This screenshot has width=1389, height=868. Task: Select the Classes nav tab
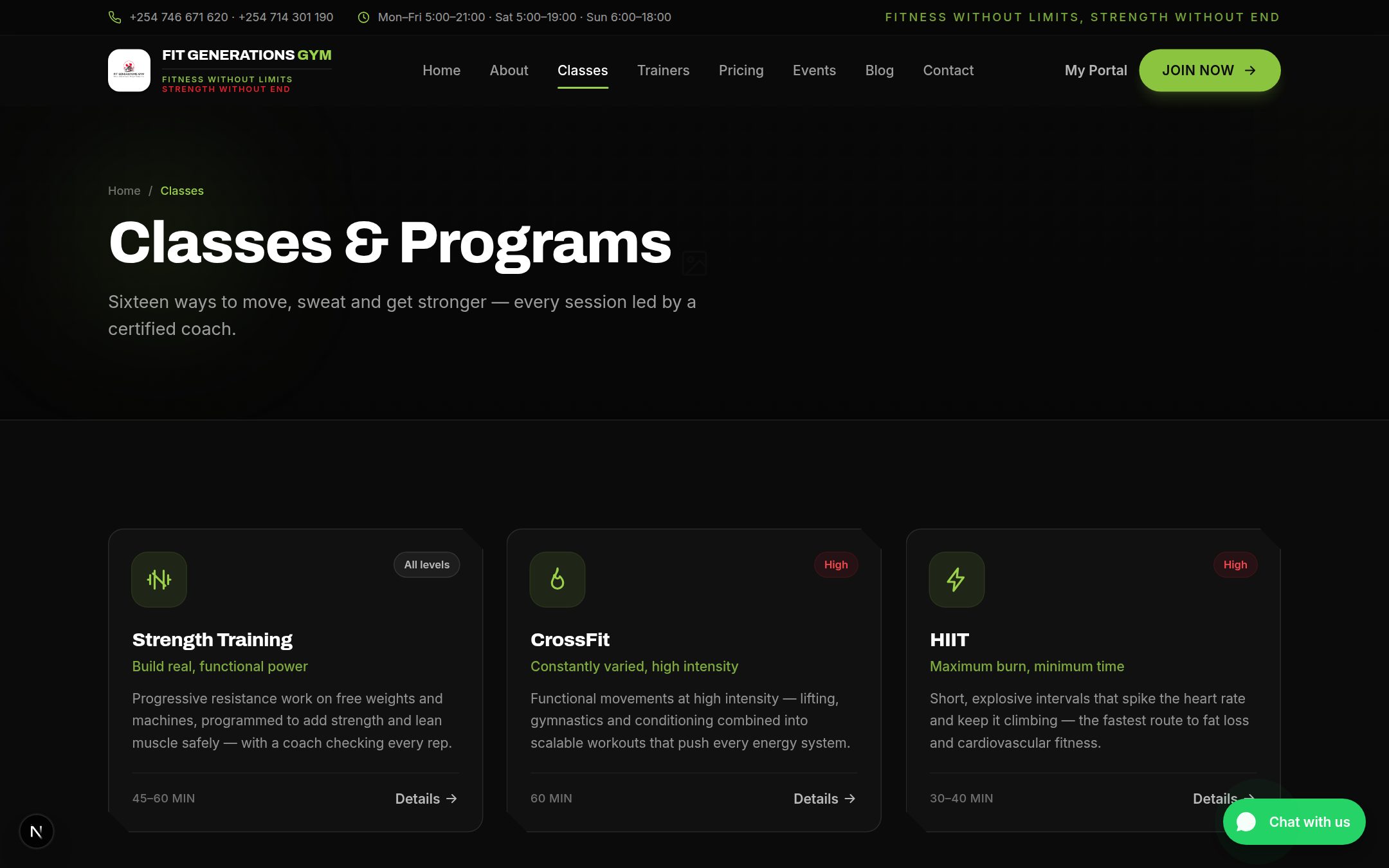click(x=583, y=70)
